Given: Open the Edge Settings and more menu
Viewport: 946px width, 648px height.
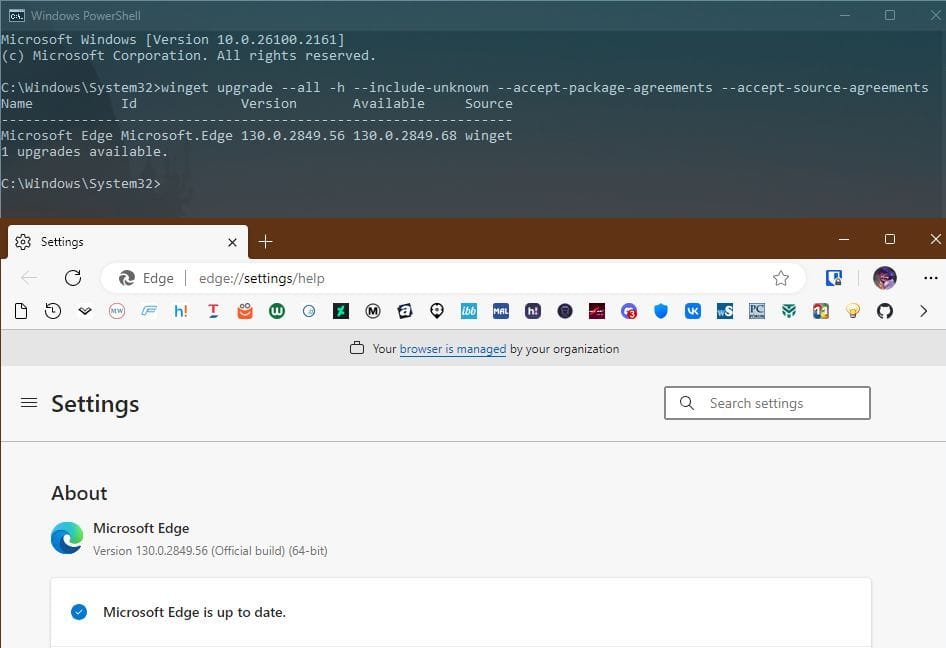Looking at the screenshot, I should 930,278.
